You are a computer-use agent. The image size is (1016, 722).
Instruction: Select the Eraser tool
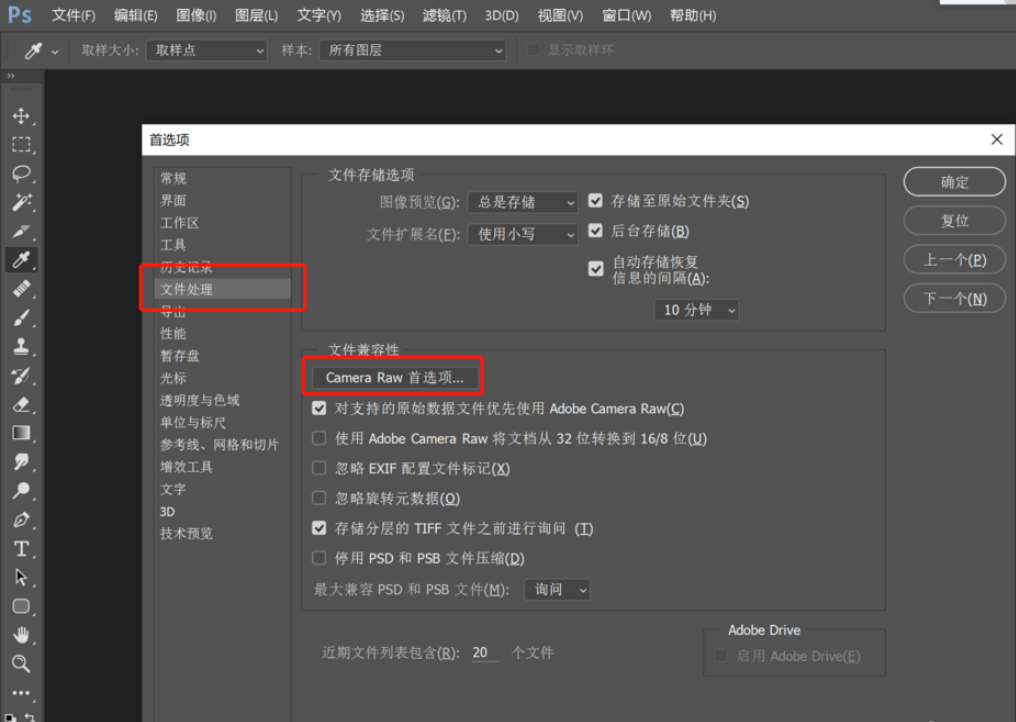pos(21,405)
